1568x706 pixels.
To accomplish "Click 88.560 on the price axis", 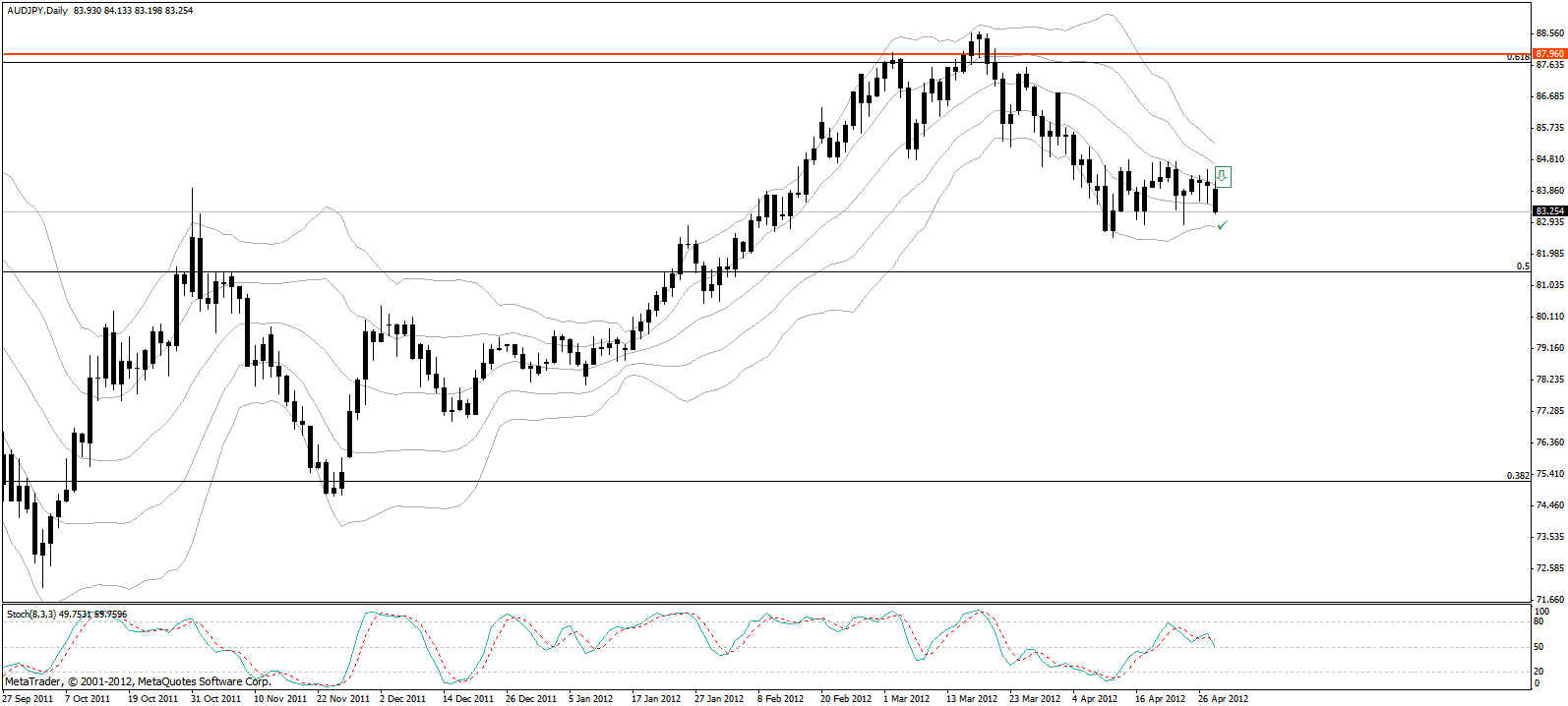I will [1550, 32].
